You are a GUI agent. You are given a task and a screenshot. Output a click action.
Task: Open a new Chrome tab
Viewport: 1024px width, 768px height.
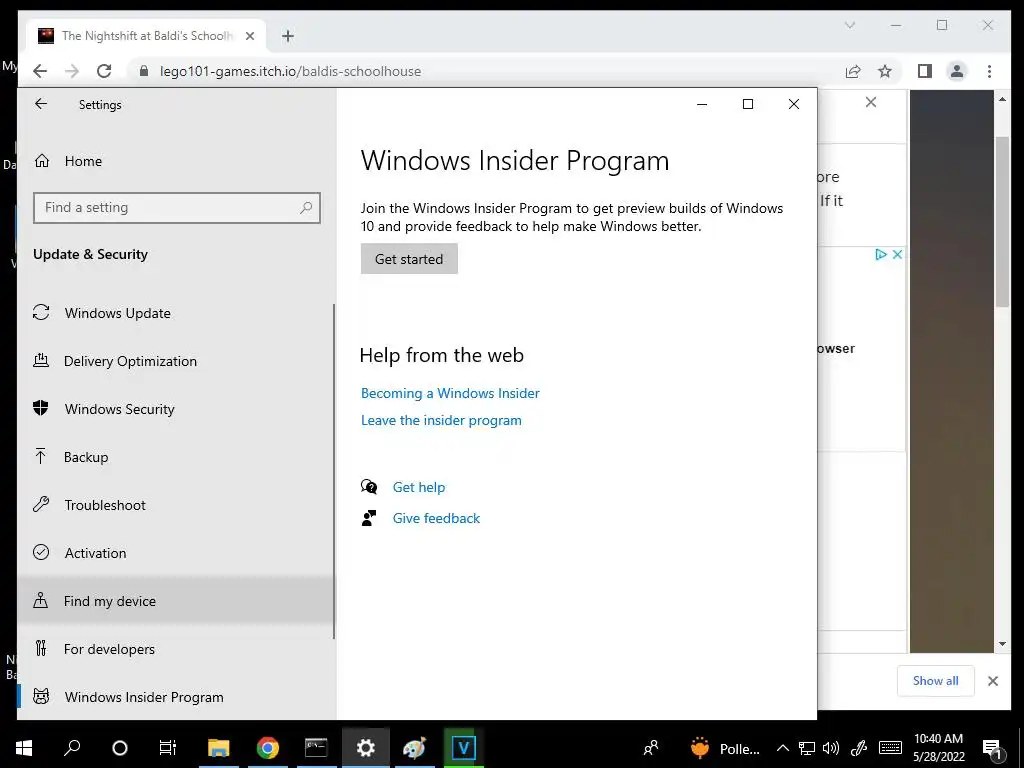288,36
